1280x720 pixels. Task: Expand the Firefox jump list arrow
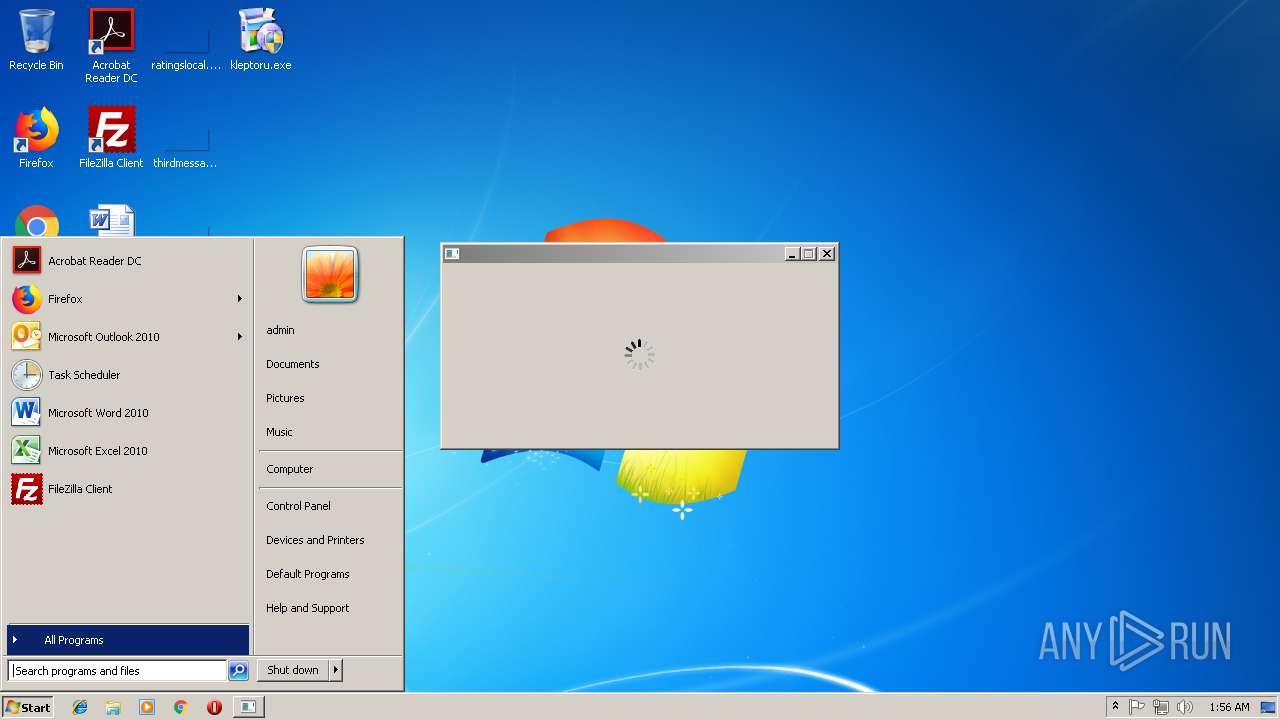(x=240, y=299)
